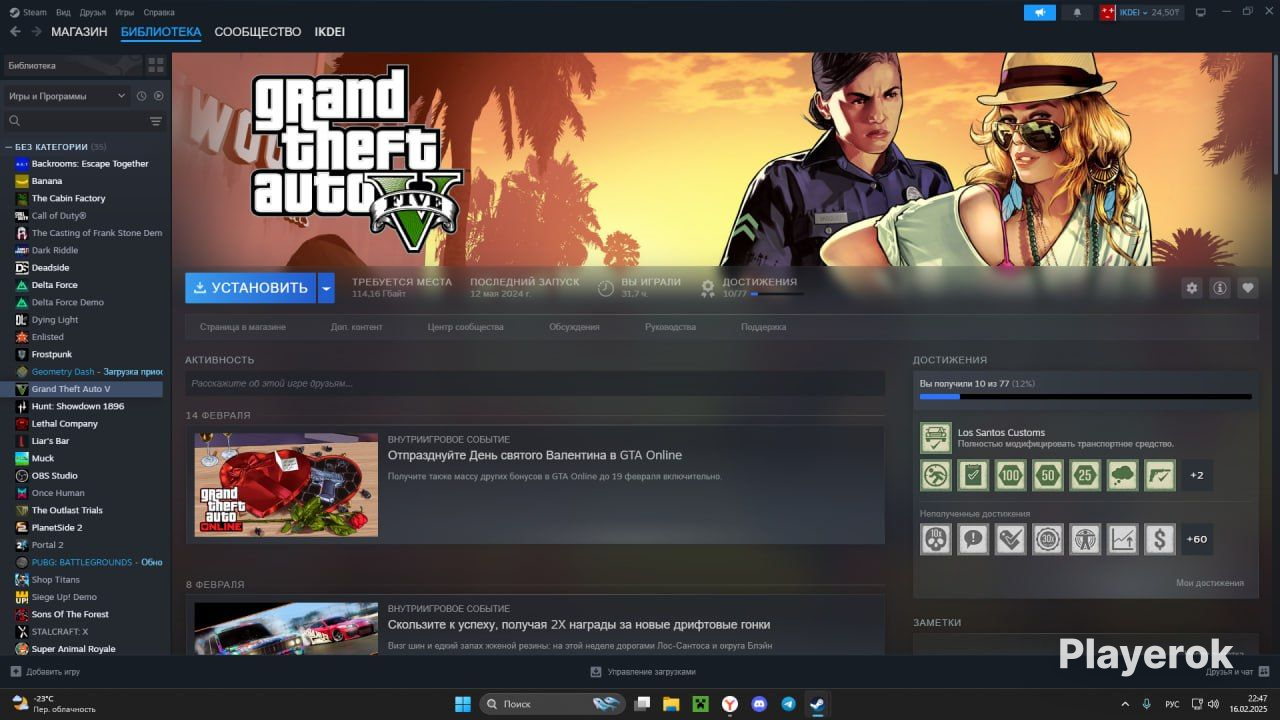Image resolution: width=1280 pixels, height=720 pixels.
Task: Open Telegram from the taskbar
Action: 788,704
